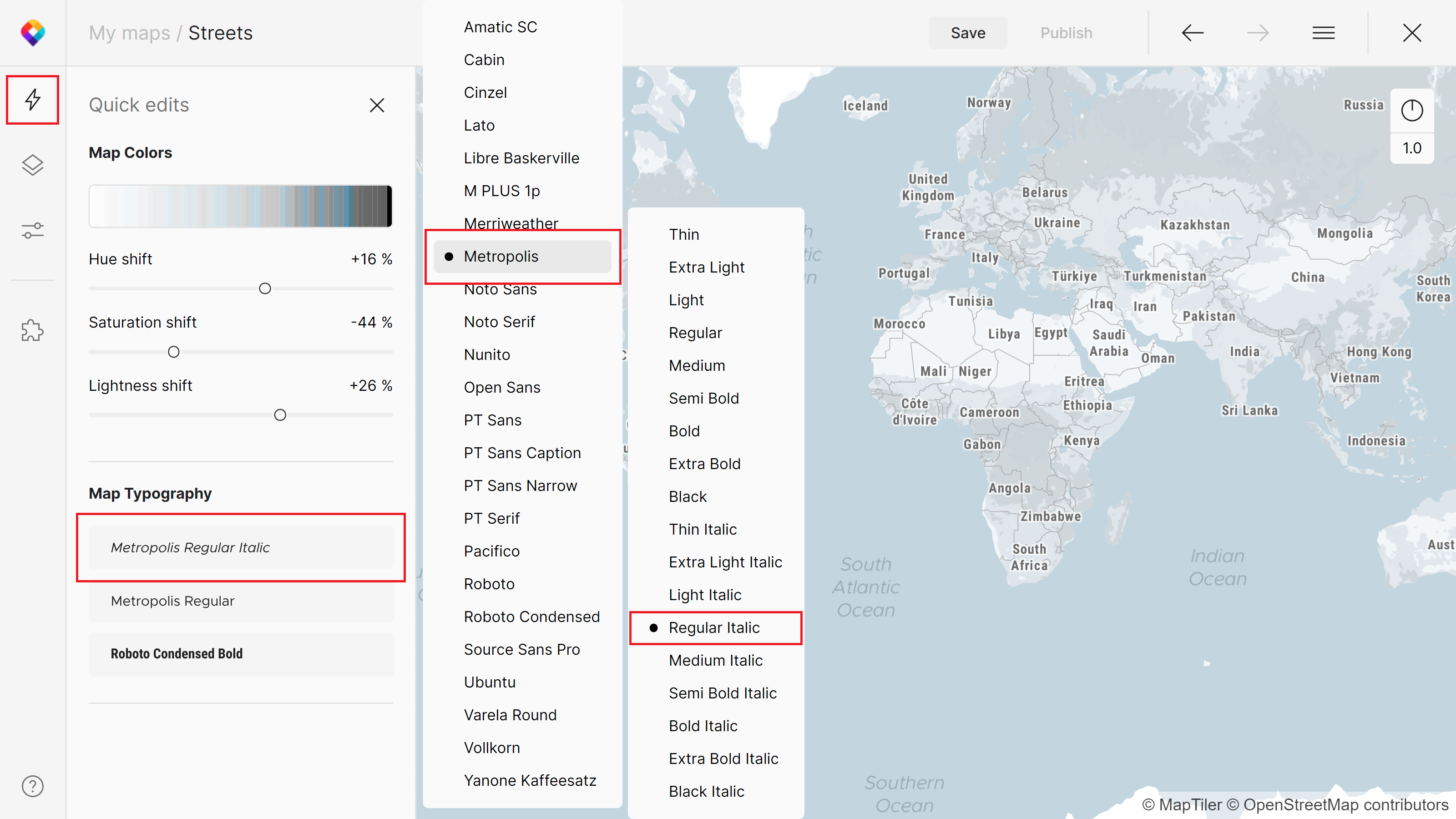Click the redo forward arrow
Image resolution: width=1456 pixels, height=819 pixels.
(1258, 33)
